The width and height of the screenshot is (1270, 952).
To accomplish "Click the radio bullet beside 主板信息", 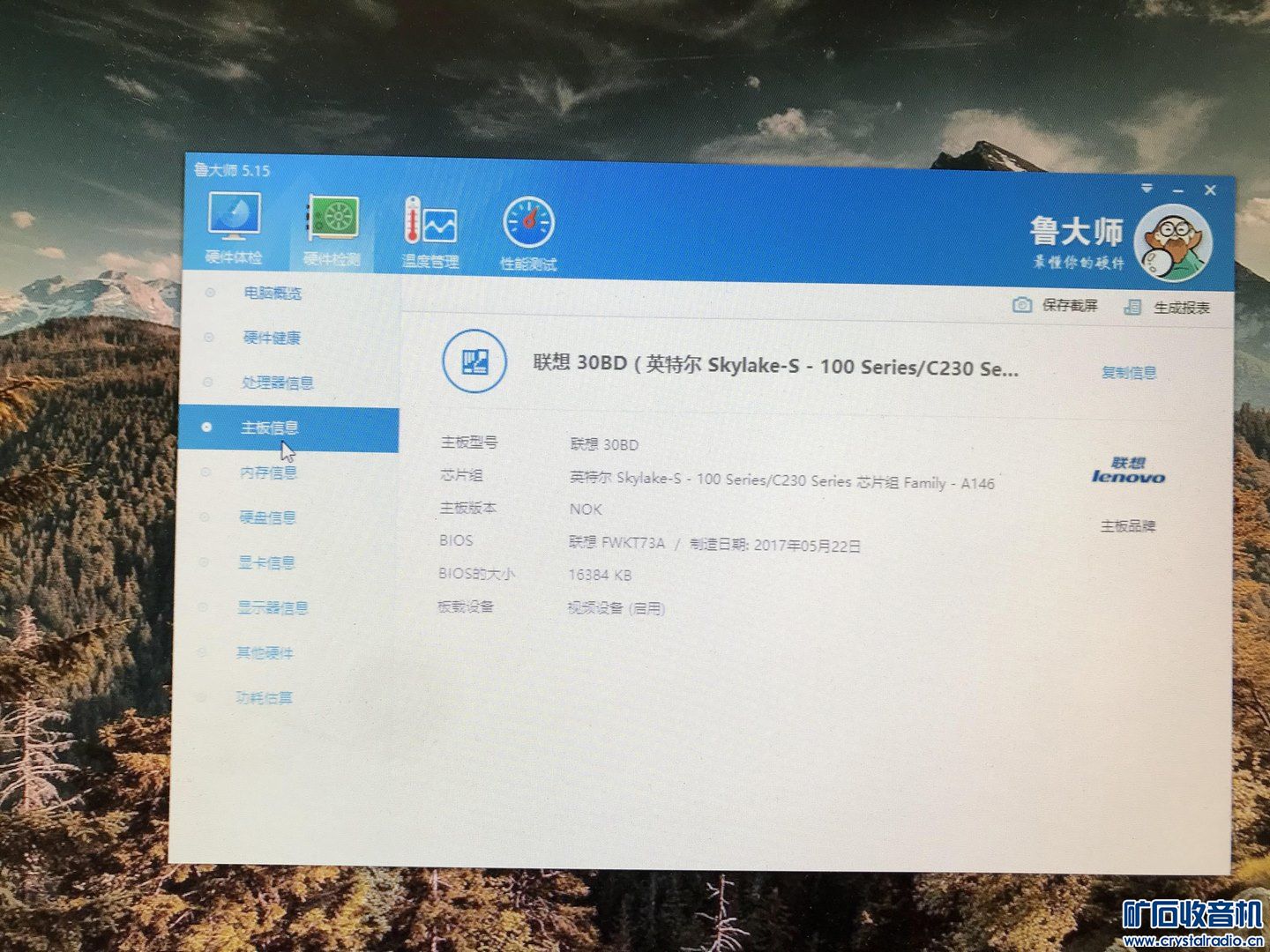I will coord(206,428).
